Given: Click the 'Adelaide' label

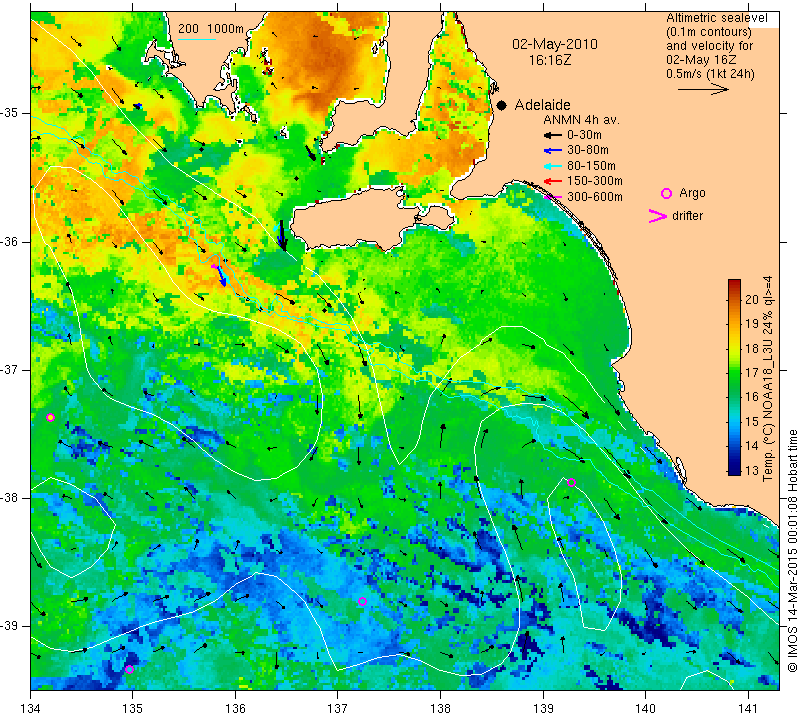Looking at the screenshot, I should tap(542, 105).
